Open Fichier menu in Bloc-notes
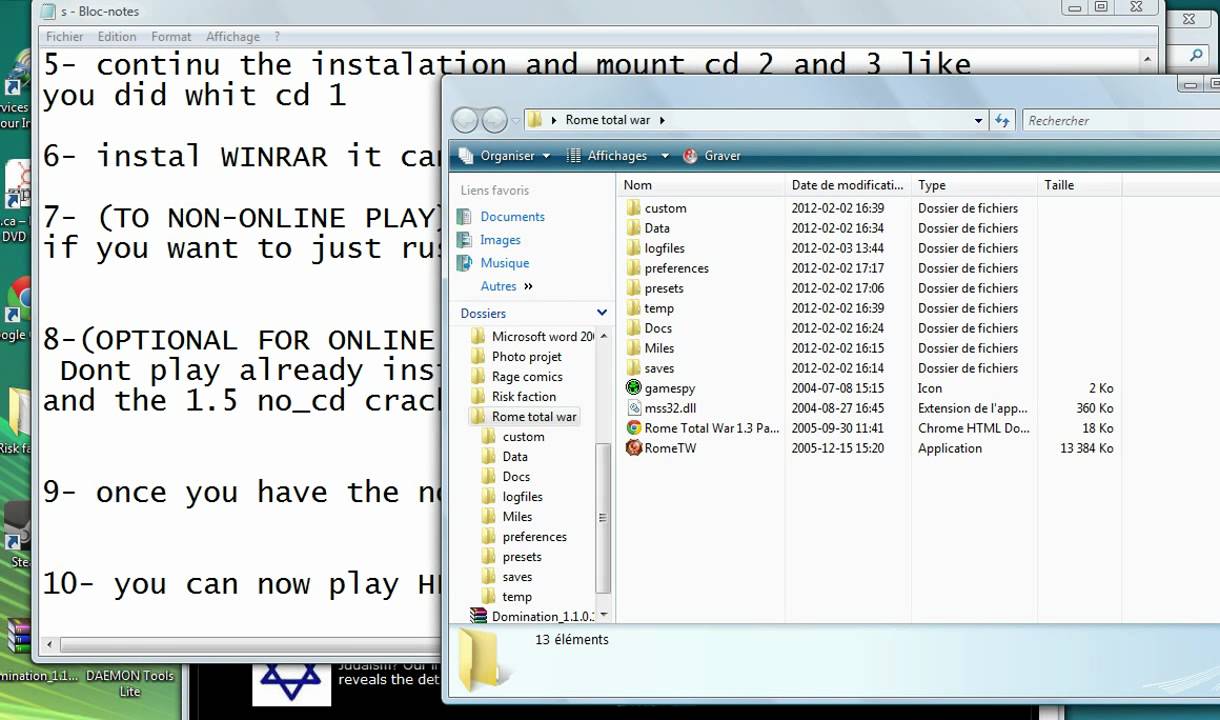 tap(65, 36)
